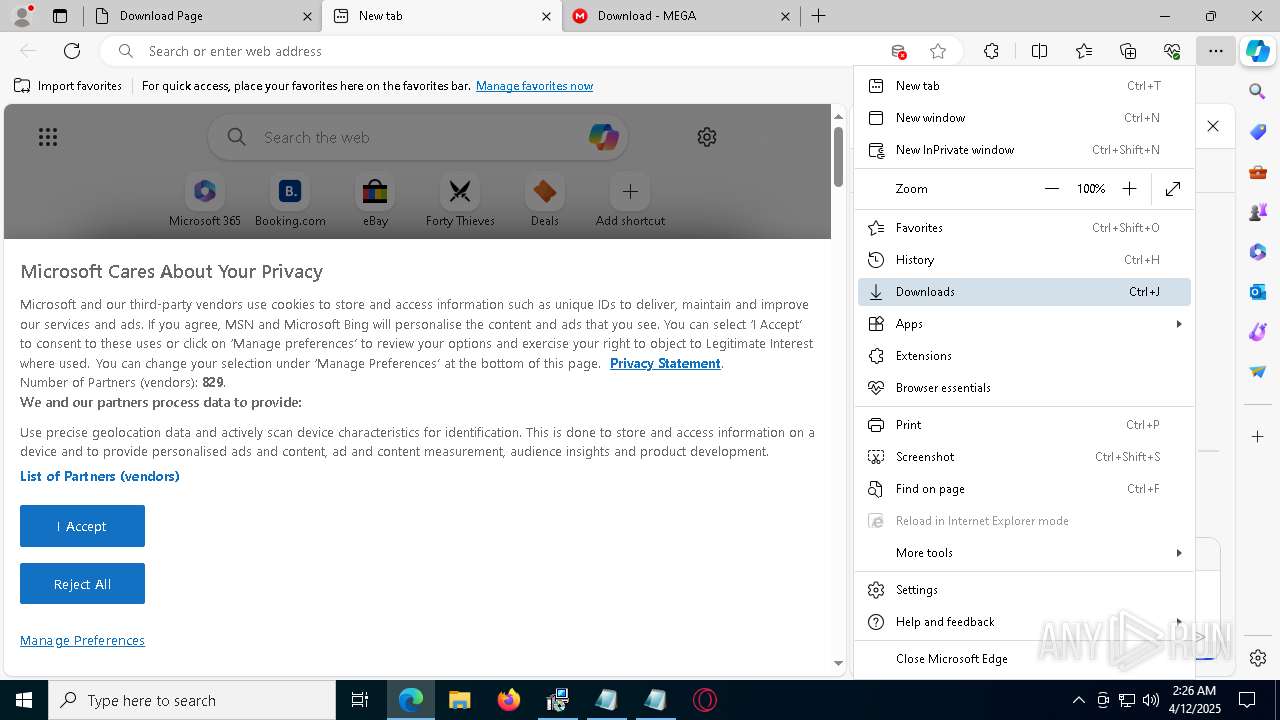
Task: Choose New InPrivate window
Action: 1024,150
